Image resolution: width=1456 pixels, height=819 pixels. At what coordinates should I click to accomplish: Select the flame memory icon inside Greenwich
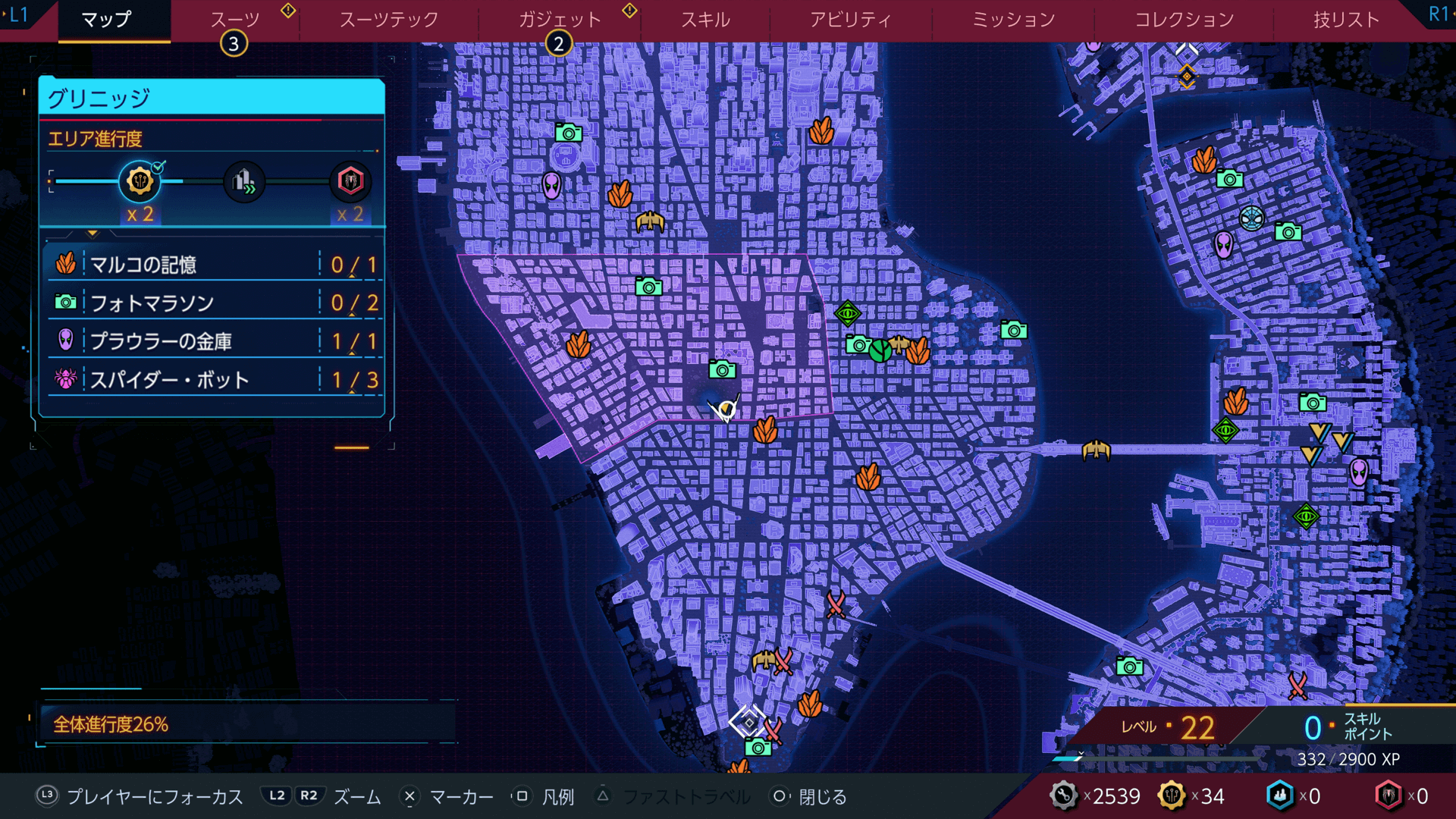pyautogui.click(x=579, y=345)
